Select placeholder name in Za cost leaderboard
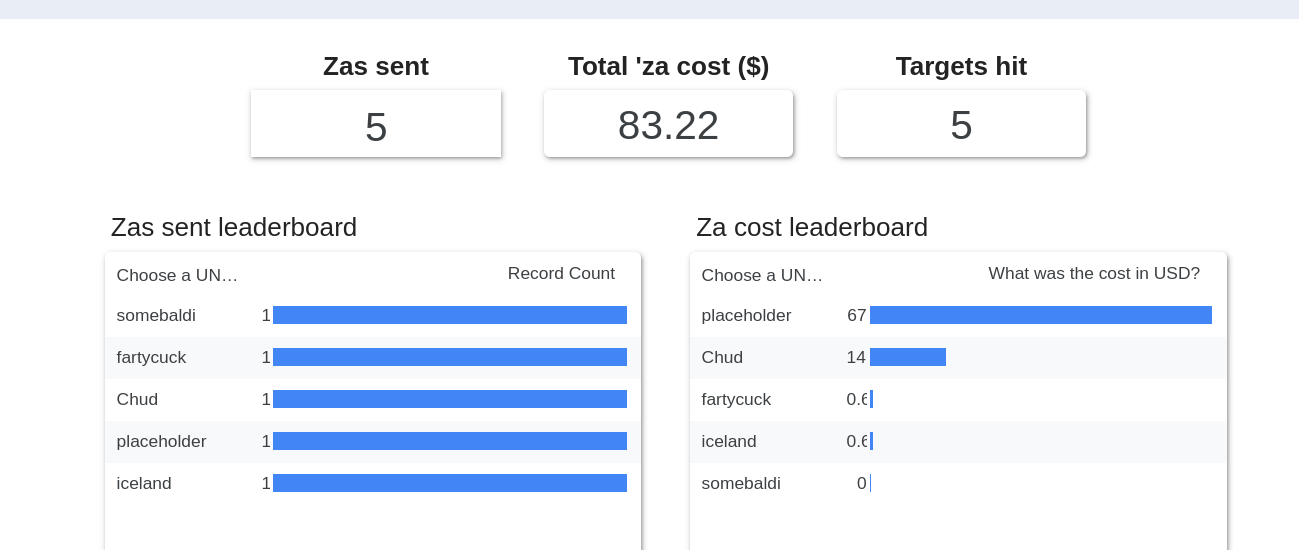The width and height of the screenshot is (1299, 550). pyautogui.click(x=746, y=316)
